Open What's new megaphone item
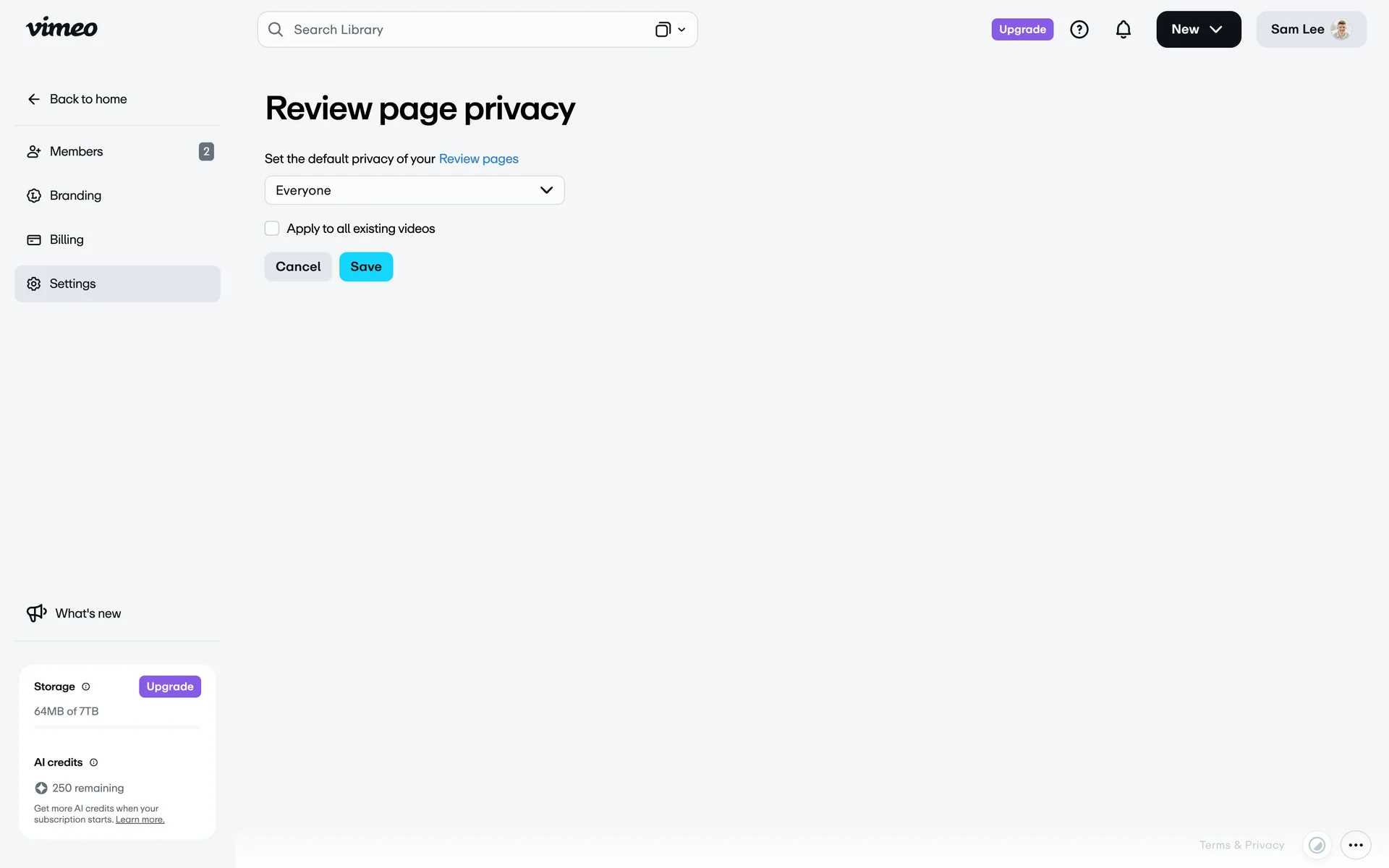This screenshot has height=868, width=1389. pyautogui.click(x=74, y=613)
